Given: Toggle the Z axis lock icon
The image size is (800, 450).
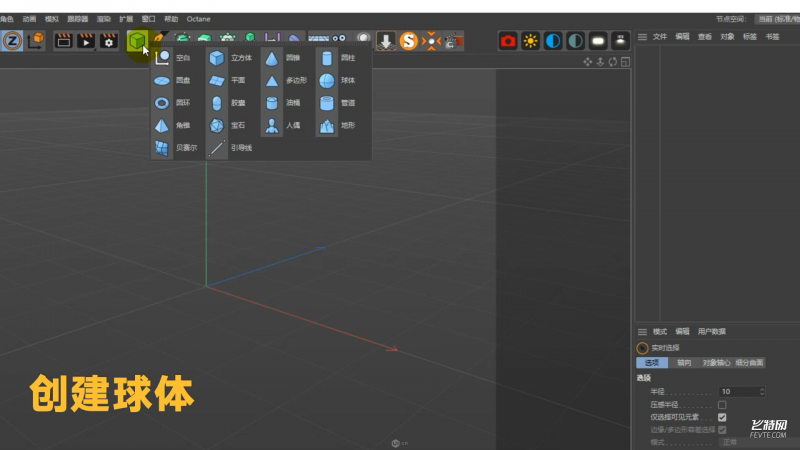Looking at the screenshot, I should coord(12,41).
